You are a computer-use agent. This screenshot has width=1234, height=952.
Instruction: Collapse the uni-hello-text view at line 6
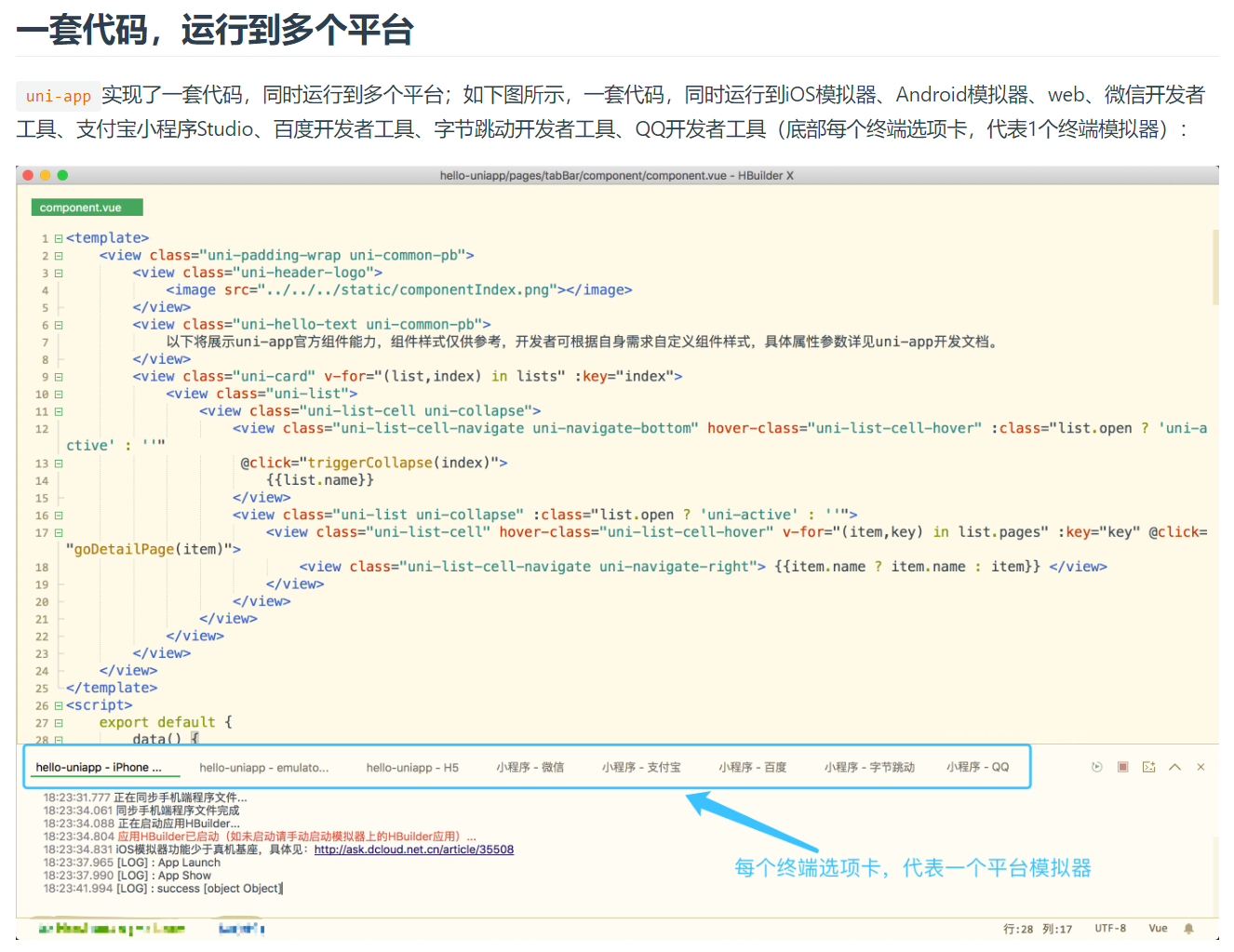click(x=59, y=326)
